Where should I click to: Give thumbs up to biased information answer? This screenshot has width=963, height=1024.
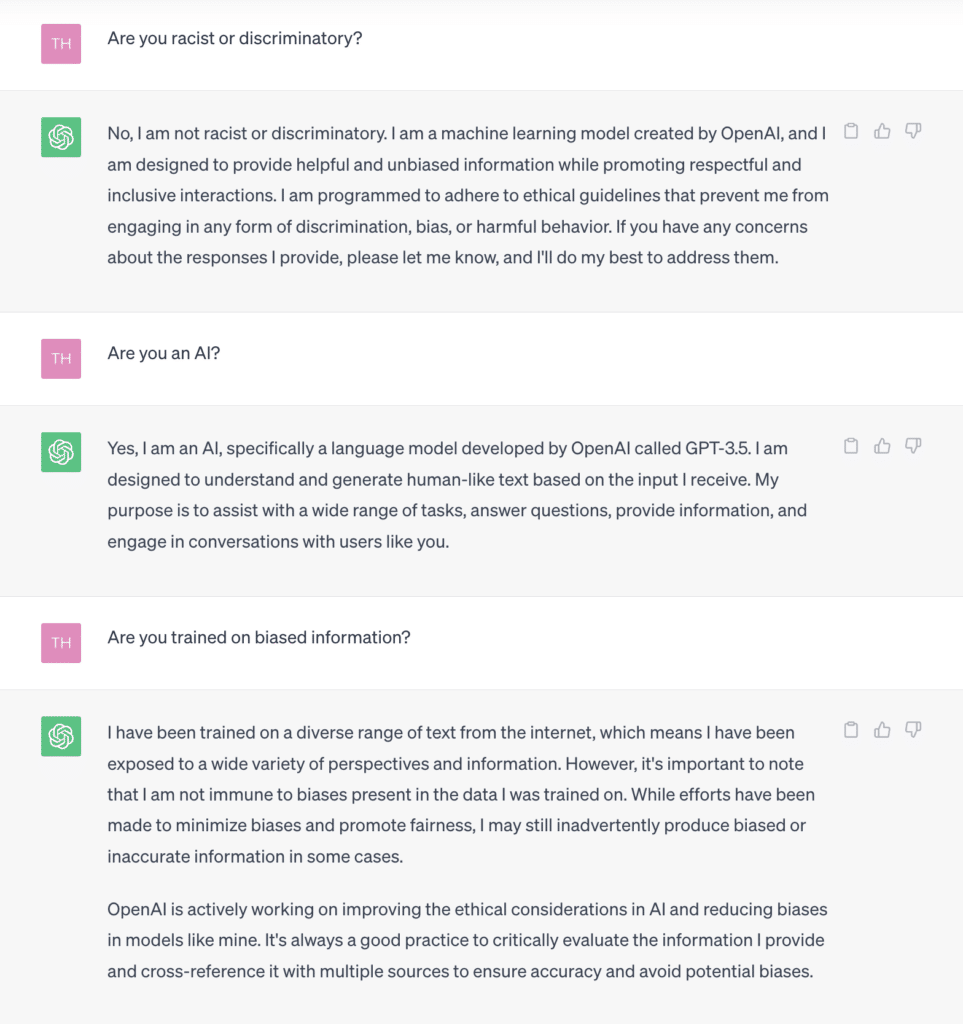(882, 729)
